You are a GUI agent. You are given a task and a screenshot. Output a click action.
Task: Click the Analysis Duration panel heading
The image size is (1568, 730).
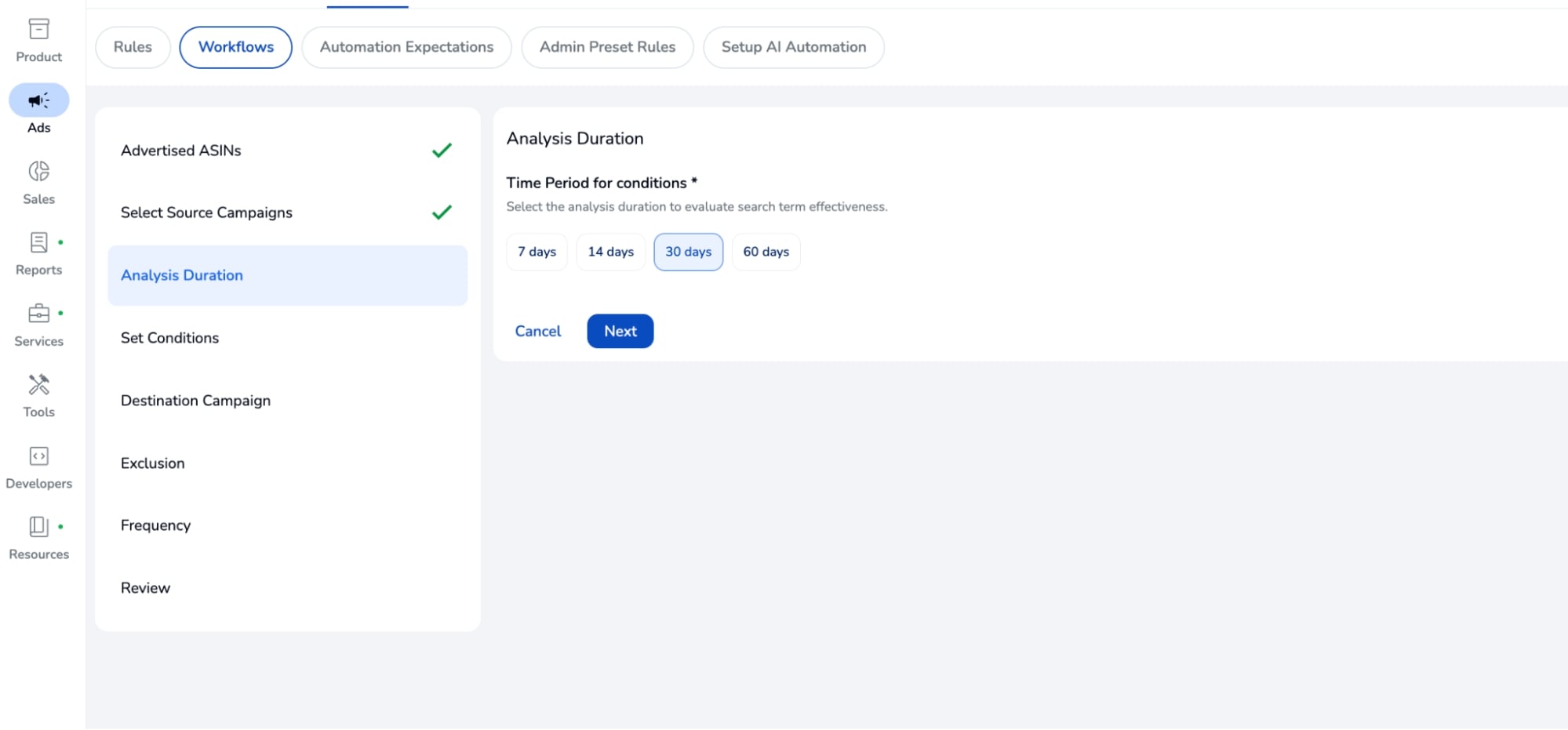575,139
